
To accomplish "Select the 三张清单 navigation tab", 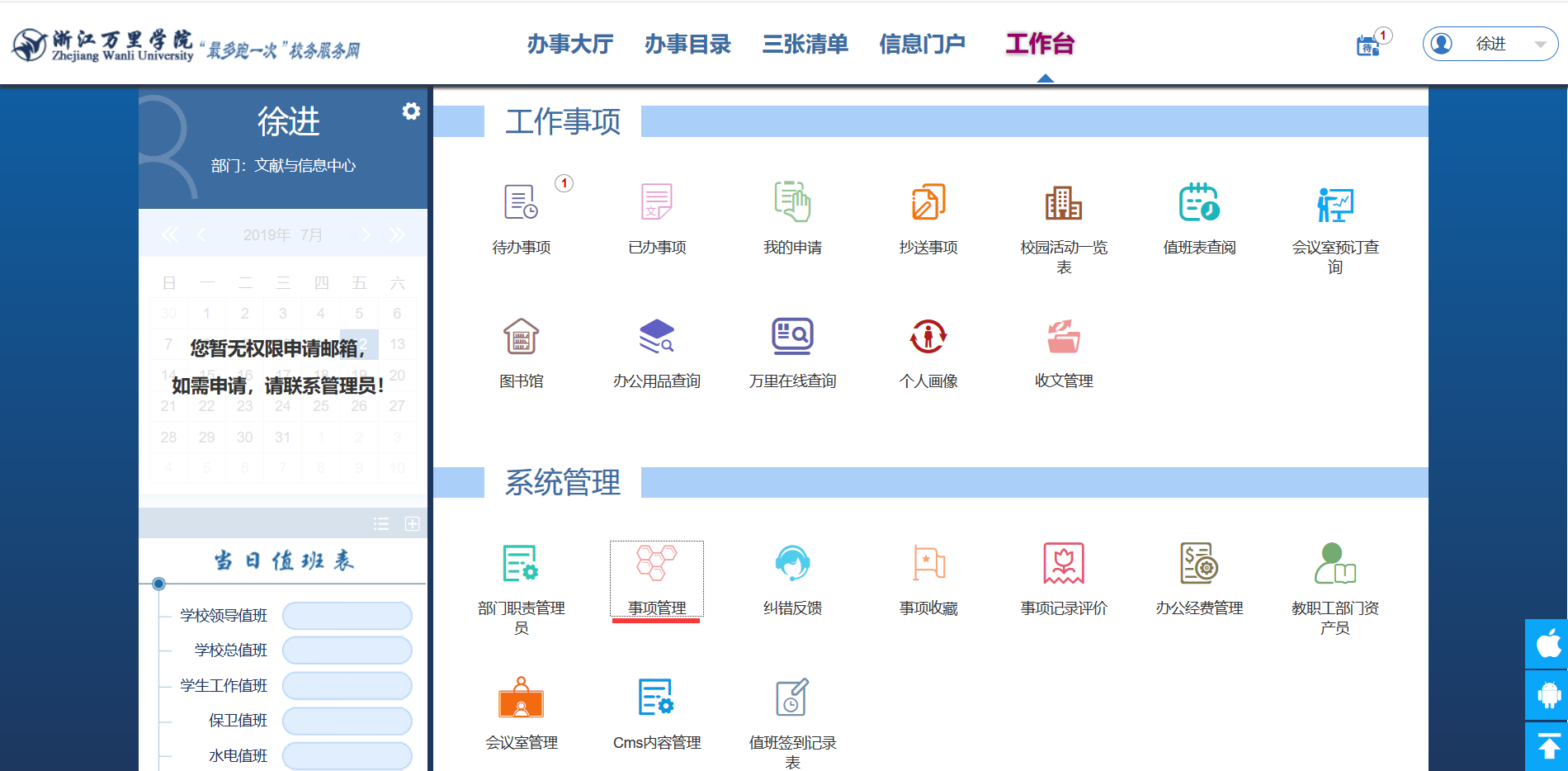I will click(x=805, y=44).
